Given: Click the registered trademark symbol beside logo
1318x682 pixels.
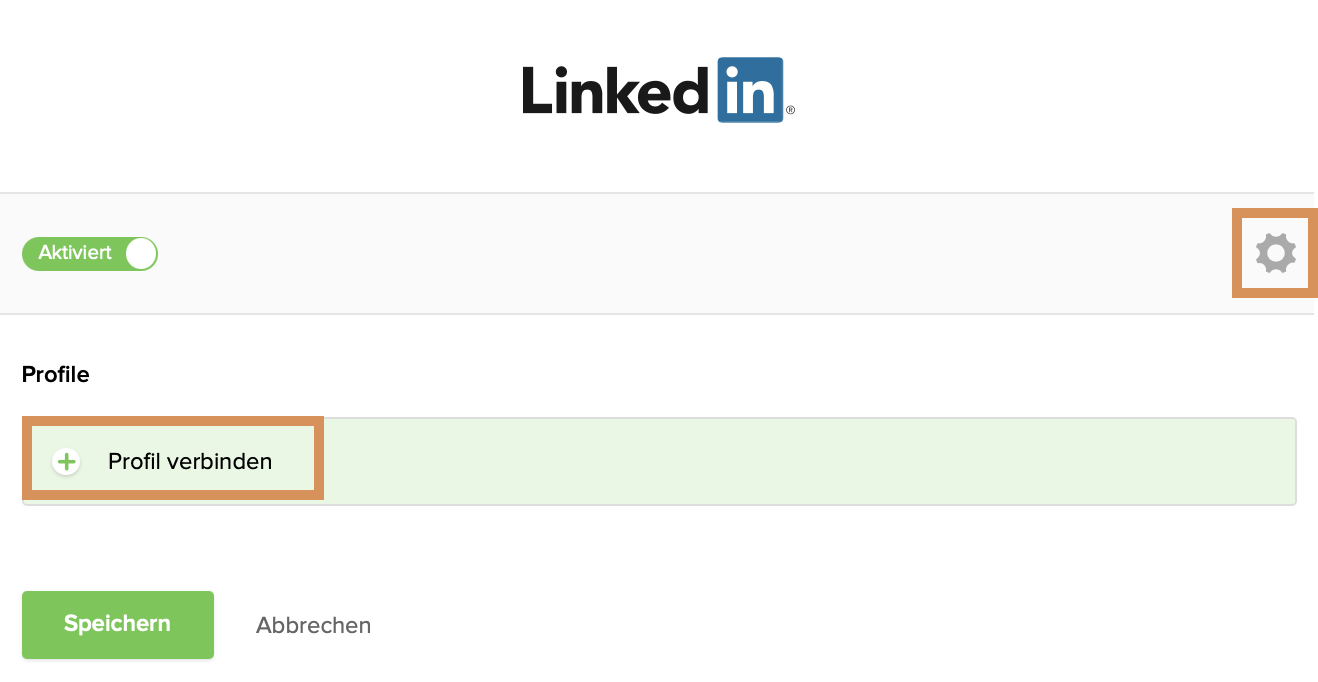Looking at the screenshot, I should coord(790,111).
